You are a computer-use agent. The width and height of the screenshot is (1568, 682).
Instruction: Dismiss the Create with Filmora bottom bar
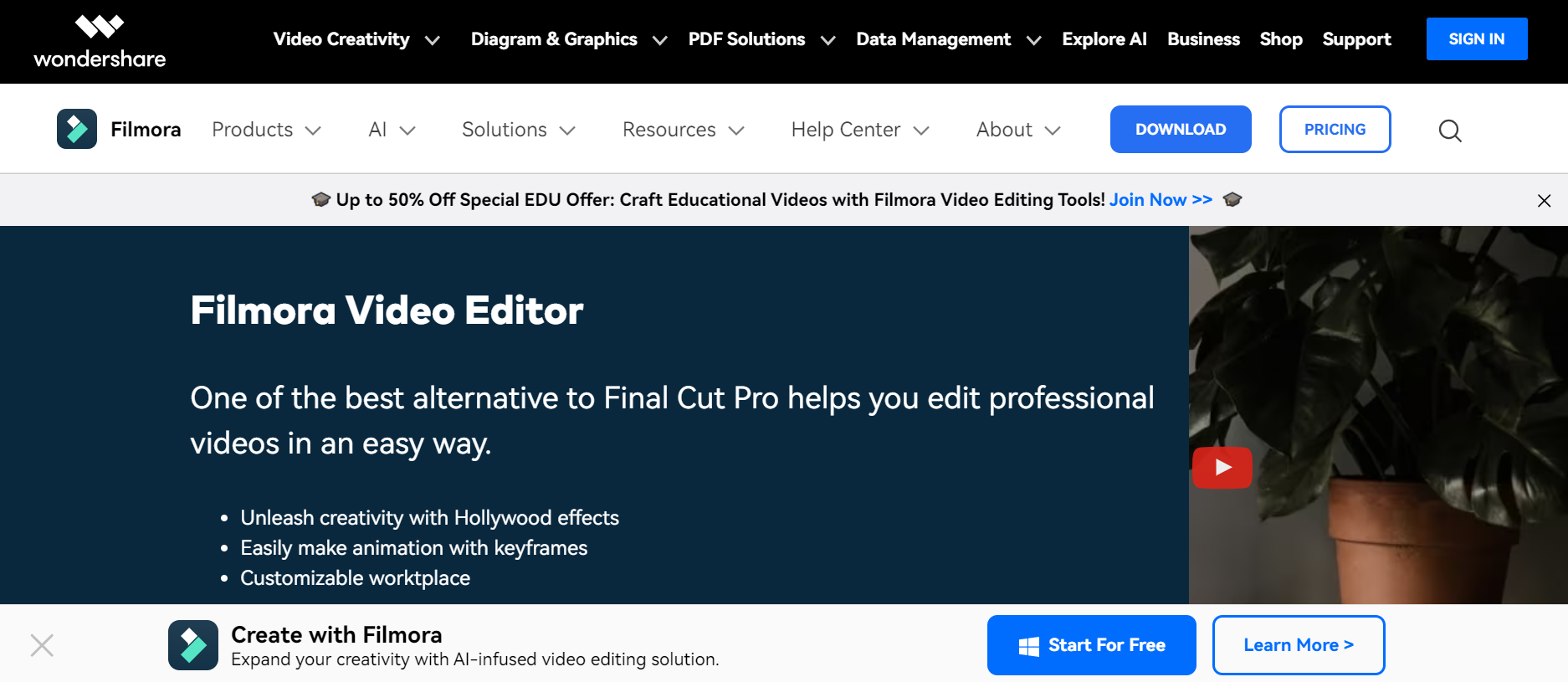(x=42, y=645)
